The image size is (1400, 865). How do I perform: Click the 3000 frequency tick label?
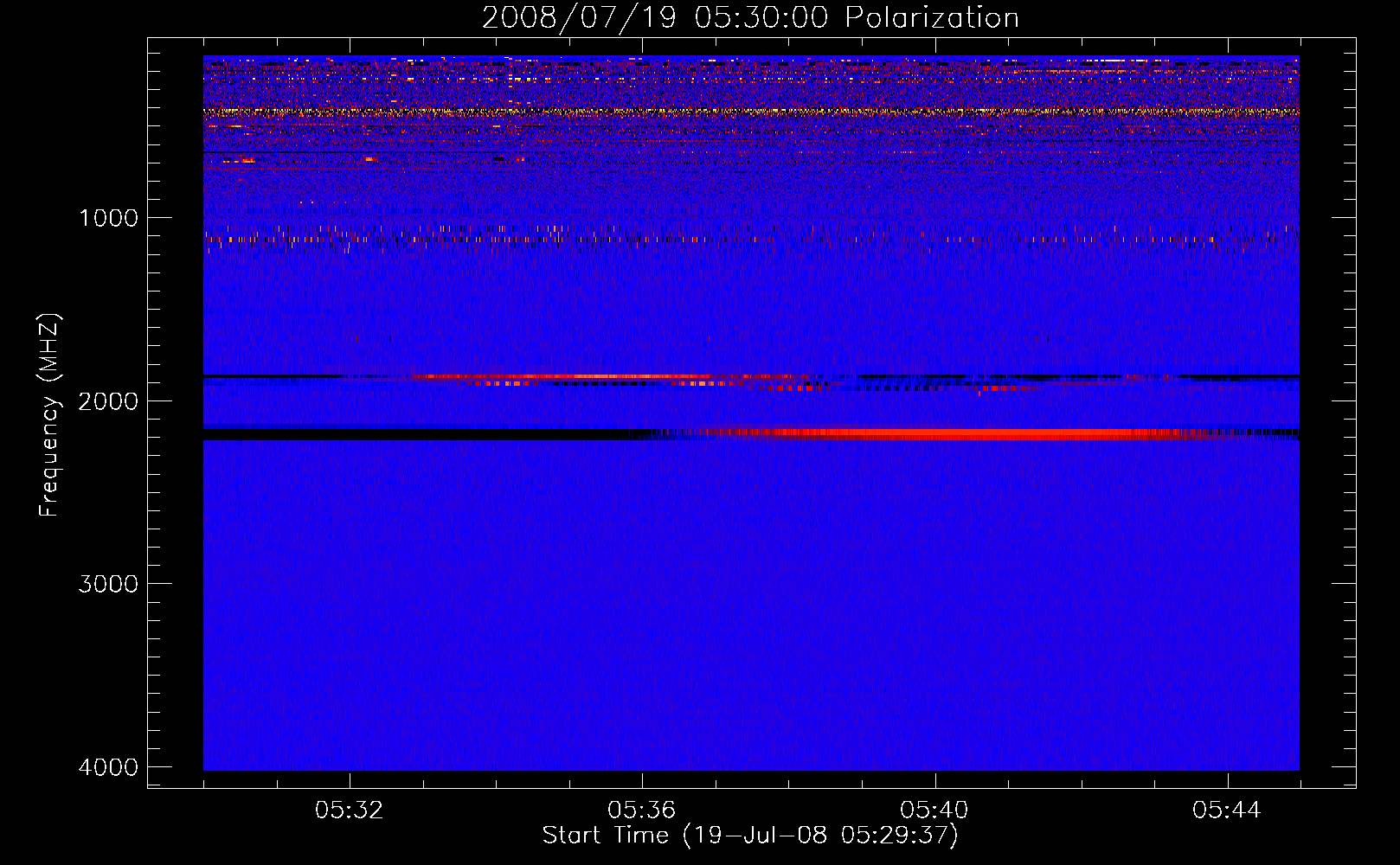[108, 583]
